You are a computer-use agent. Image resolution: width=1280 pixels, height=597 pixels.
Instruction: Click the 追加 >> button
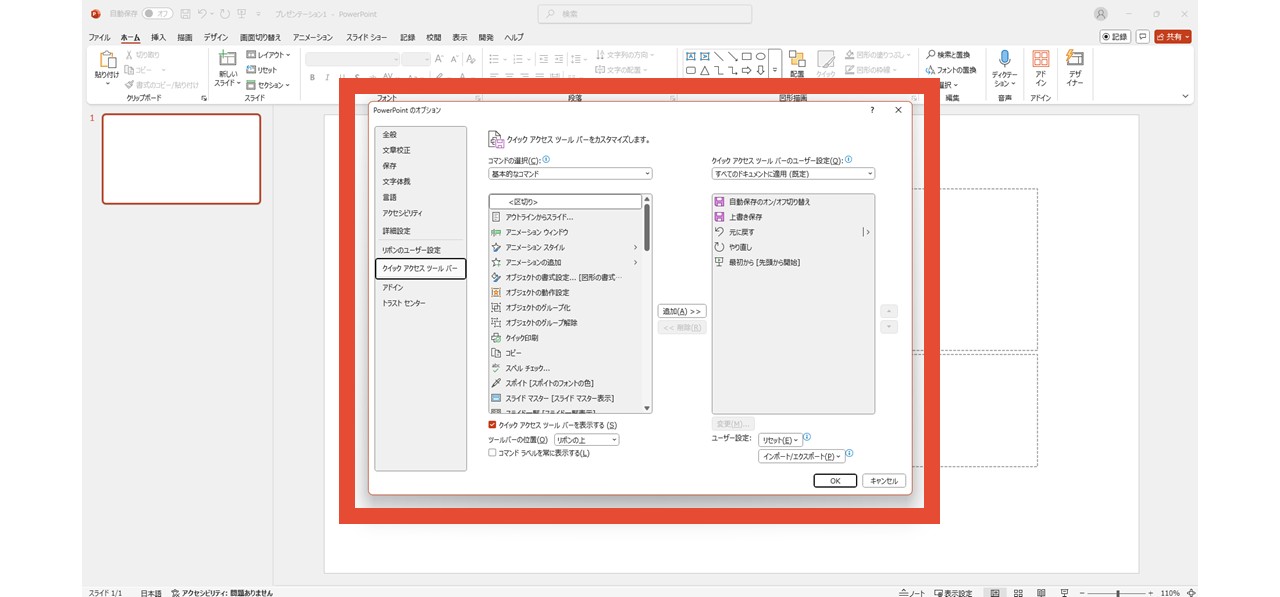click(682, 311)
